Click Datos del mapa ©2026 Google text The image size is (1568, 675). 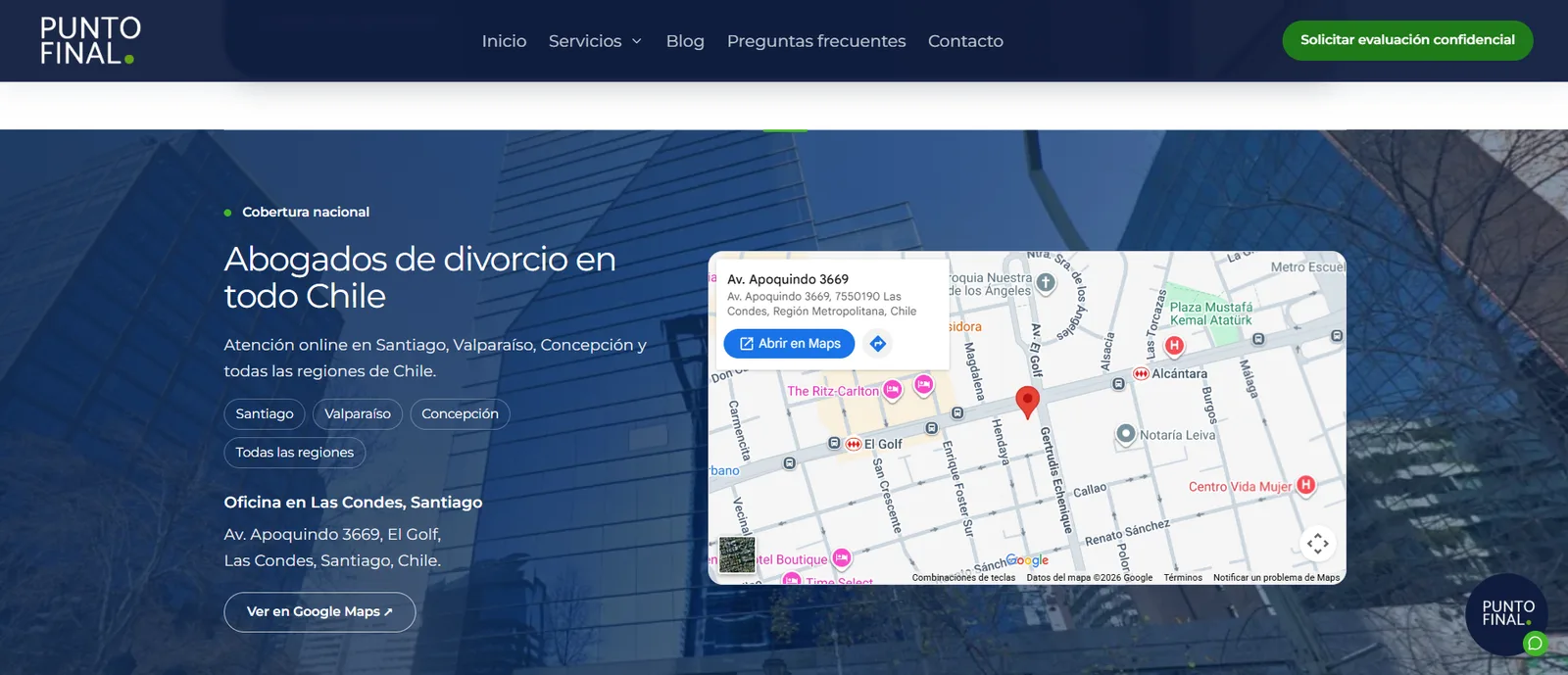1090,578
